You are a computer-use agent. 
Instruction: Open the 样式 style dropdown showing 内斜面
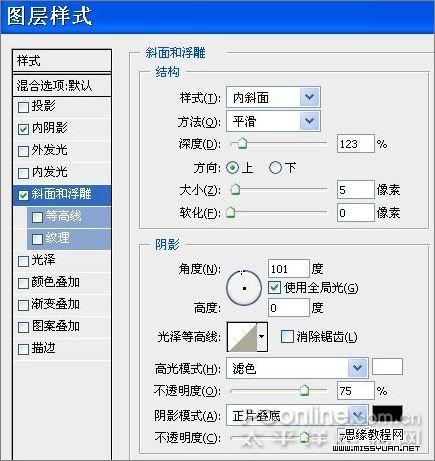(x=273, y=97)
